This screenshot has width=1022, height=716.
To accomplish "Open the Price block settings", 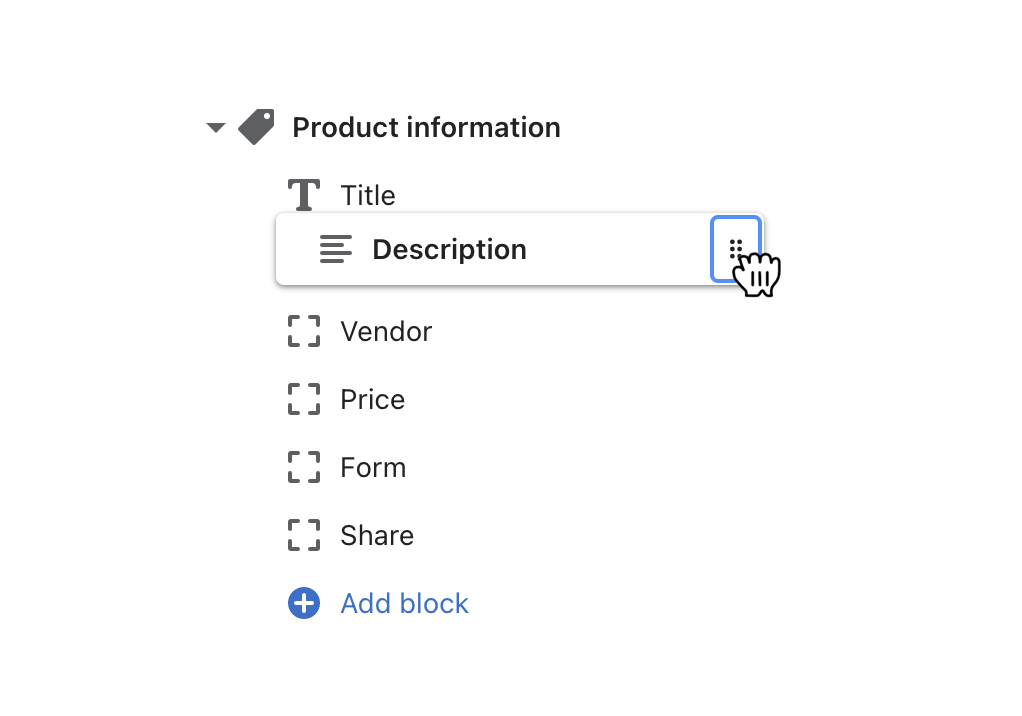I will click(x=372, y=400).
